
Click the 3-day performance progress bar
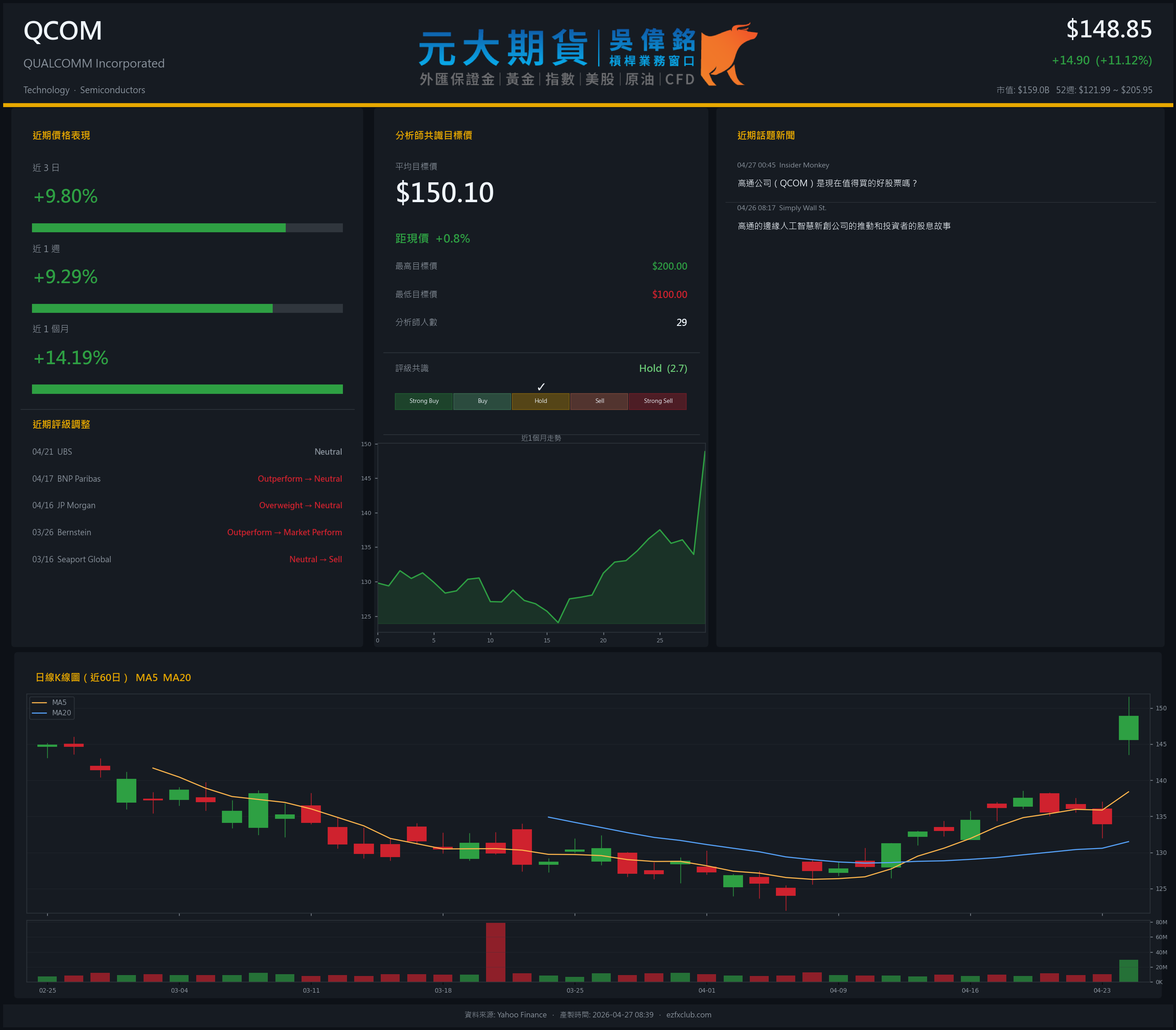[187, 228]
